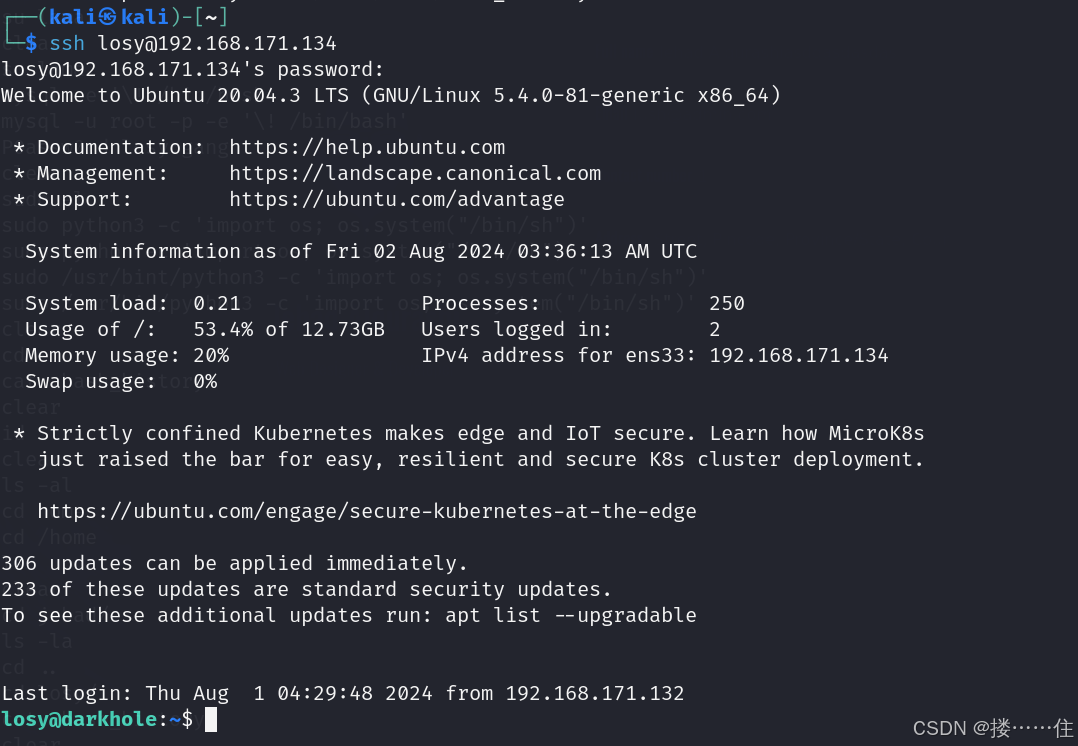Click the Memory usage 20% value
1078x746 pixels.
click(x=211, y=355)
